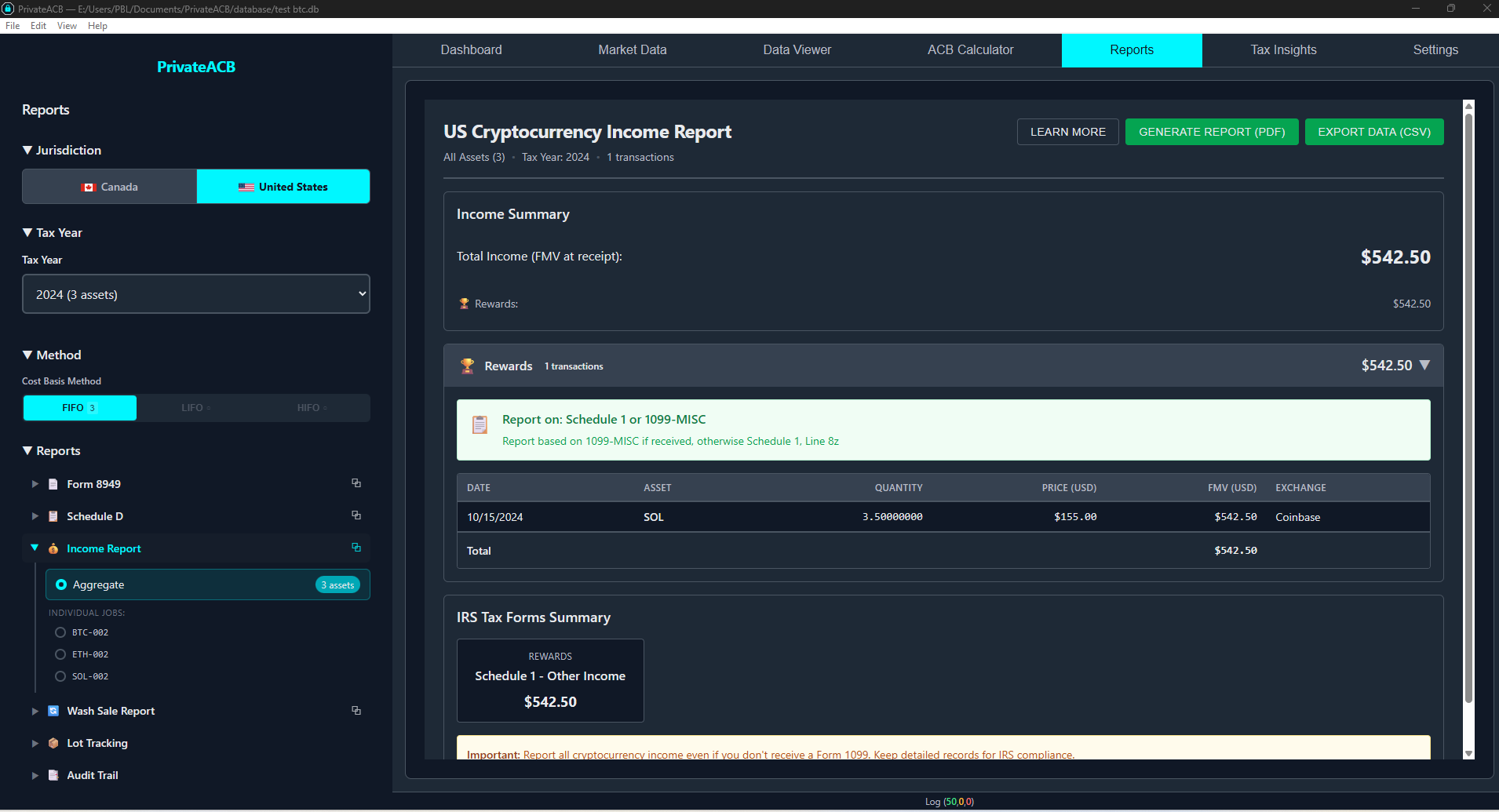Open the Help menu
Viewport: 1499px width, 812px height.
97,26
